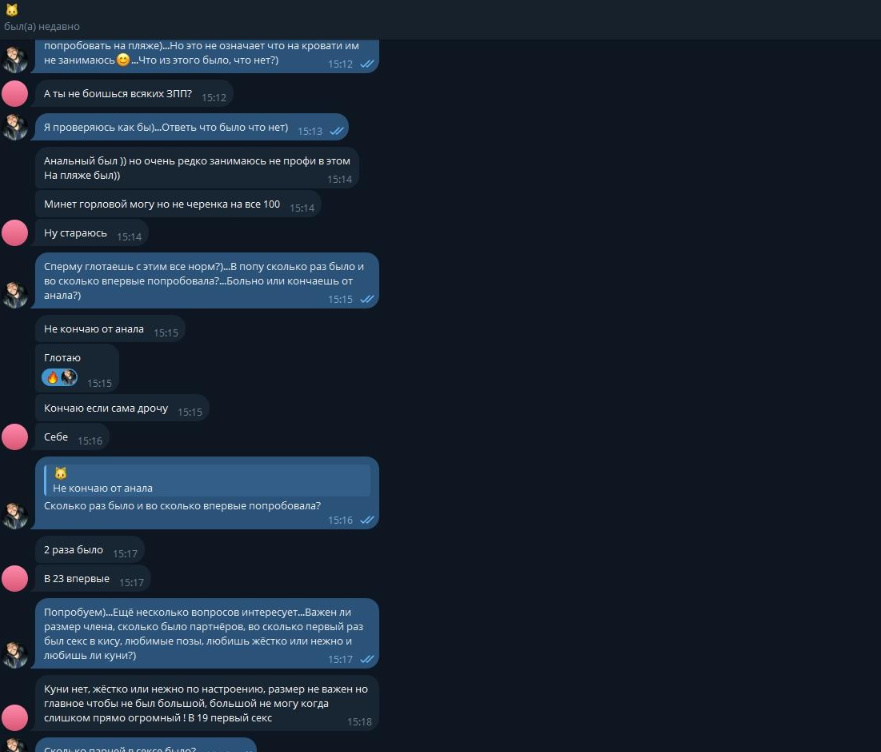The image size is (881, 752).
Task: Click the "был(а) недавно" status line
Action: (x=42, y=26)
